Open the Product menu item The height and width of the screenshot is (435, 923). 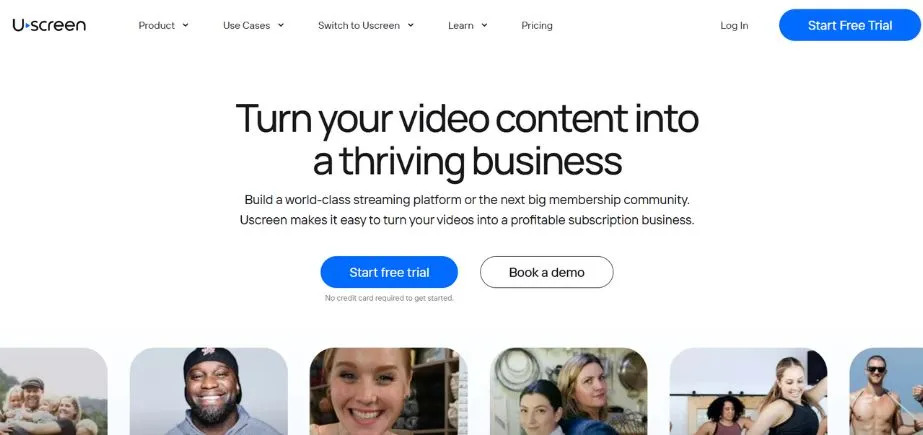[x=157, y=25]
